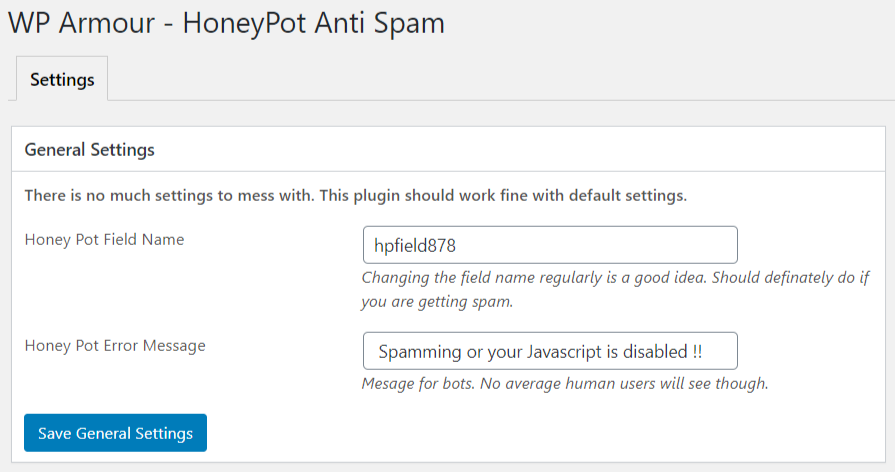
Task: Click "WP Armour" in the page title
Action: pos(81,24)
